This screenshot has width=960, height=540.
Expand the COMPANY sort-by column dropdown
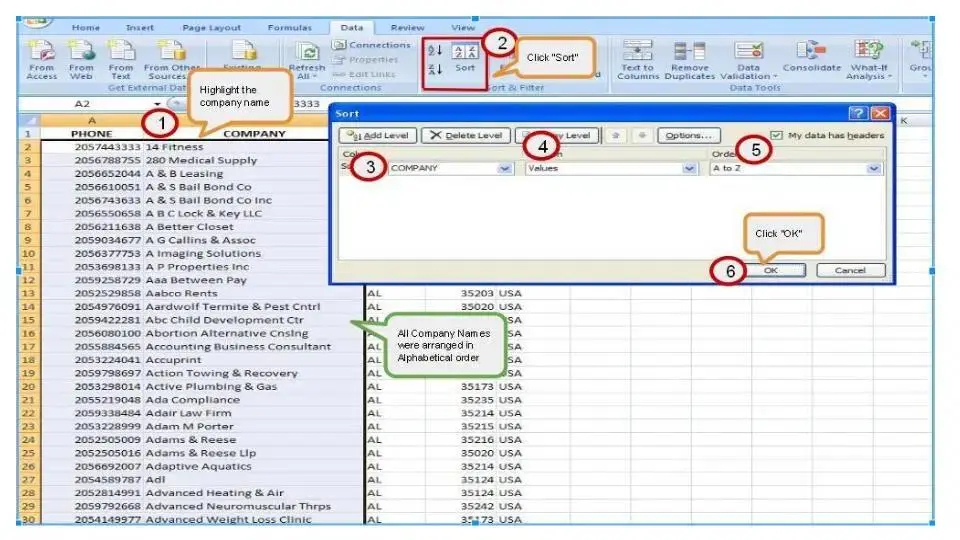pos(504,169)
